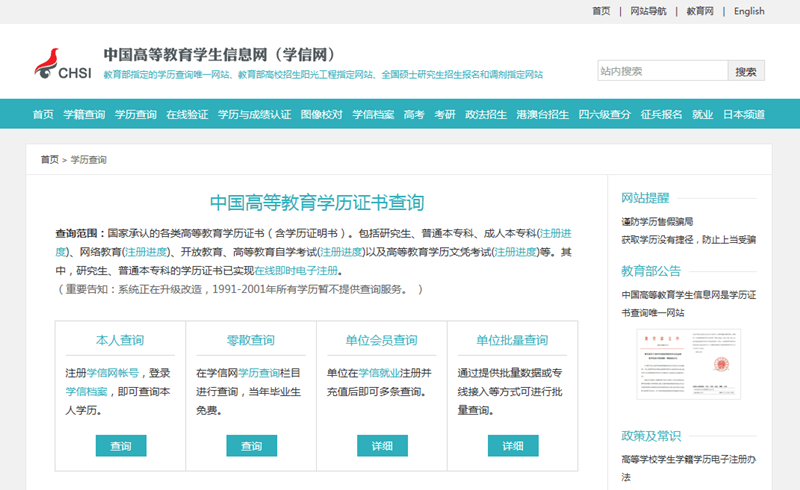Click 首页 in the breadcrumb
800x490 pixels.
point(49,160)
